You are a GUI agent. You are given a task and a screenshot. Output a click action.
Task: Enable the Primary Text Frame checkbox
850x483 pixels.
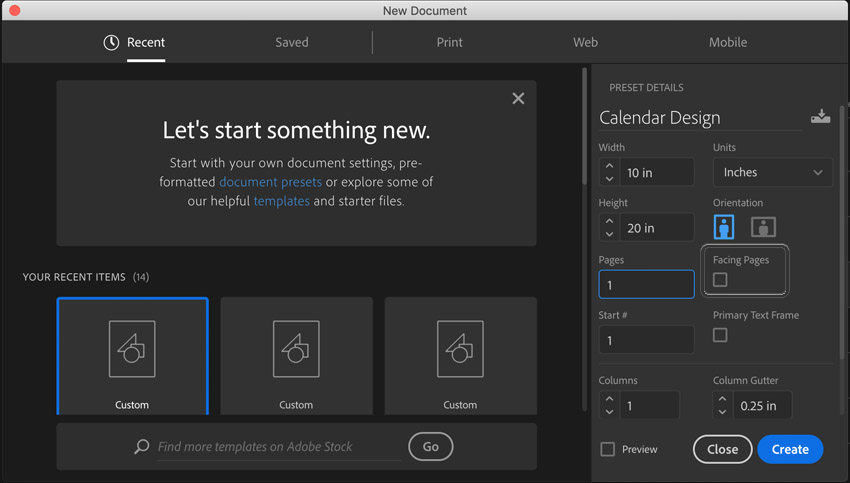pos(720,335)
